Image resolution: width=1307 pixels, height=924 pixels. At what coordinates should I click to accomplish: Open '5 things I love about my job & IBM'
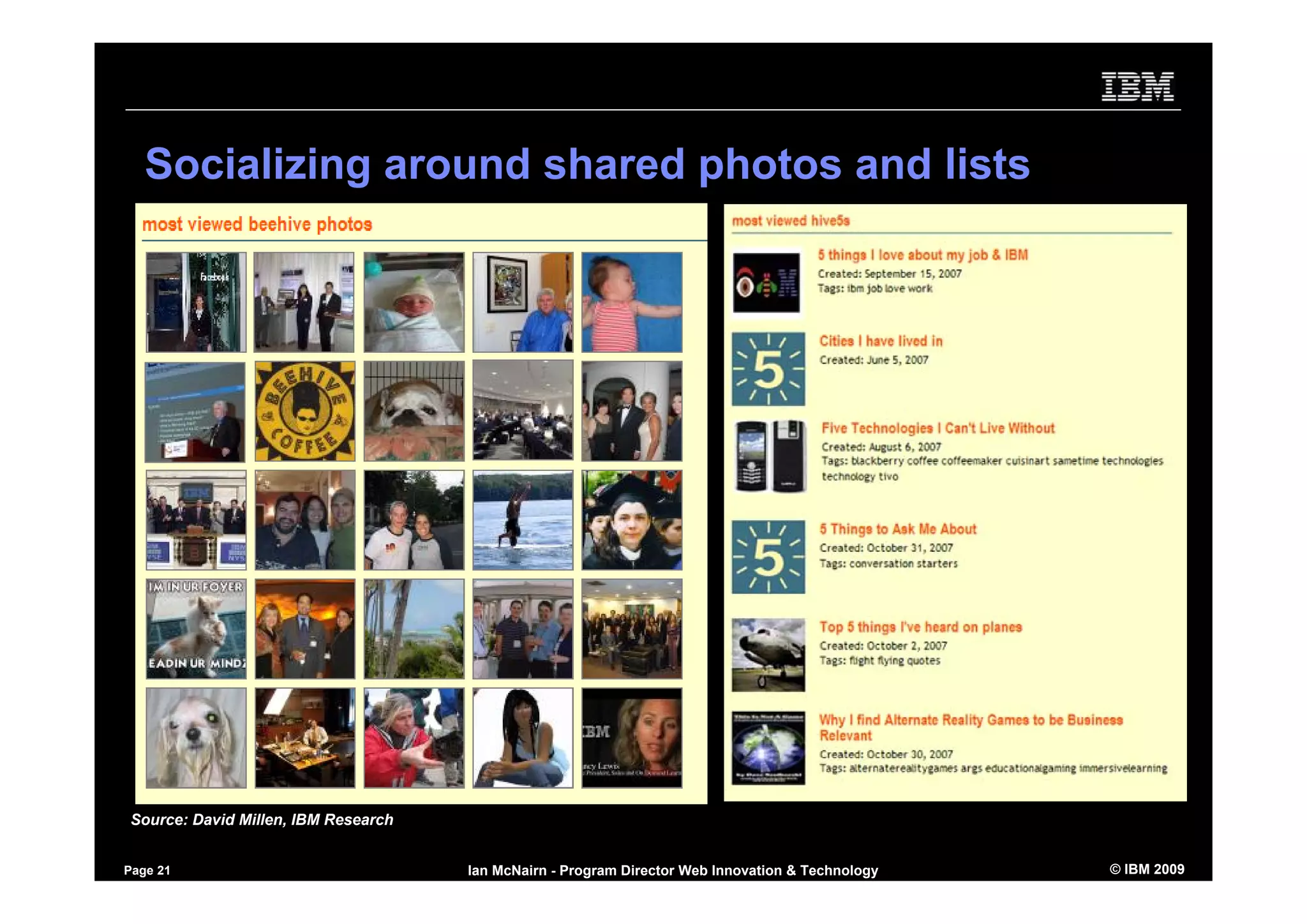coord(923,255)
